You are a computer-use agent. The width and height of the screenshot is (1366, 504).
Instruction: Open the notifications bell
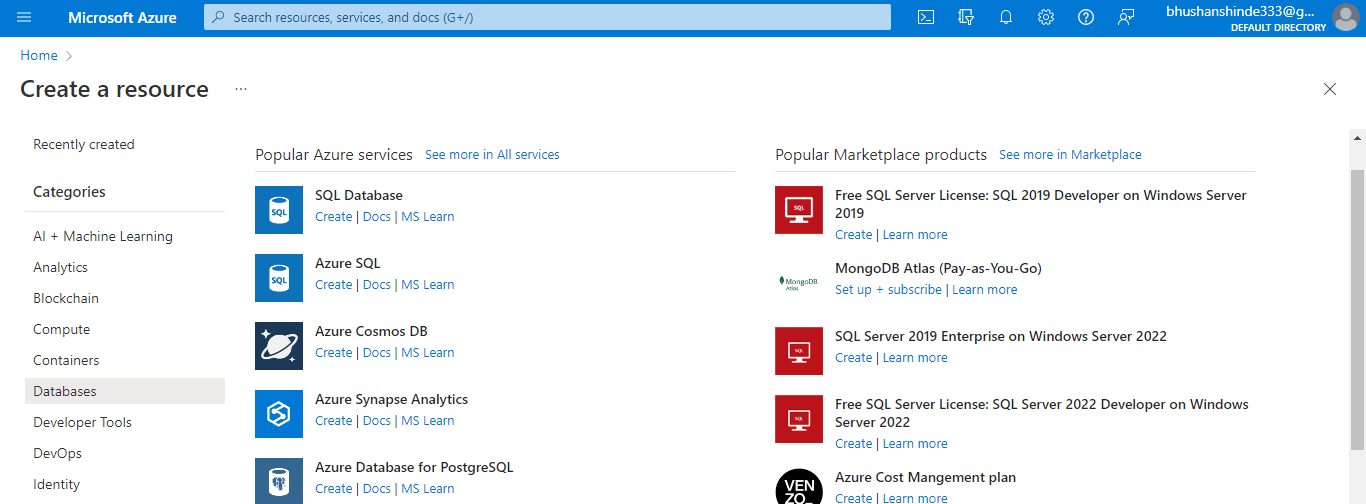point(1006,17)
